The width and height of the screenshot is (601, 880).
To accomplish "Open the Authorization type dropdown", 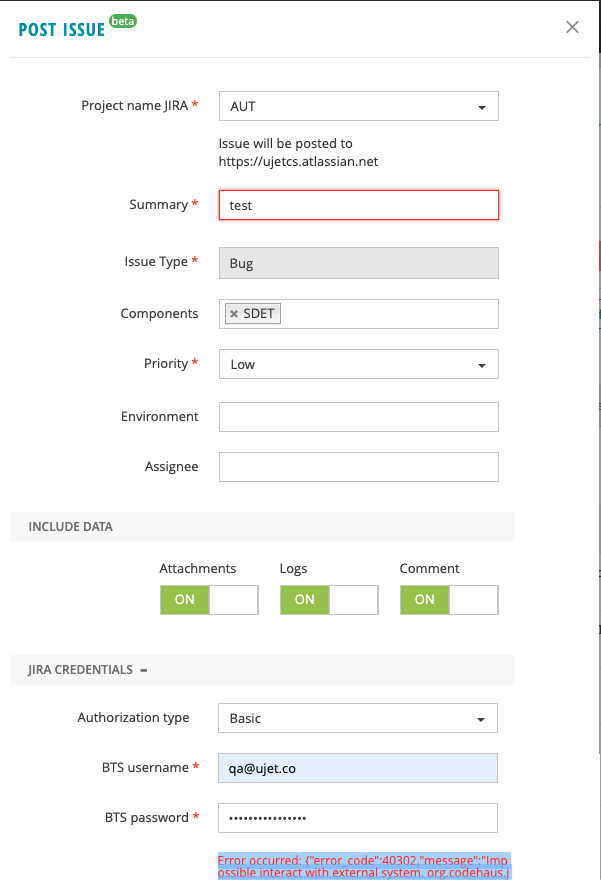I will [x=357, y=718].
